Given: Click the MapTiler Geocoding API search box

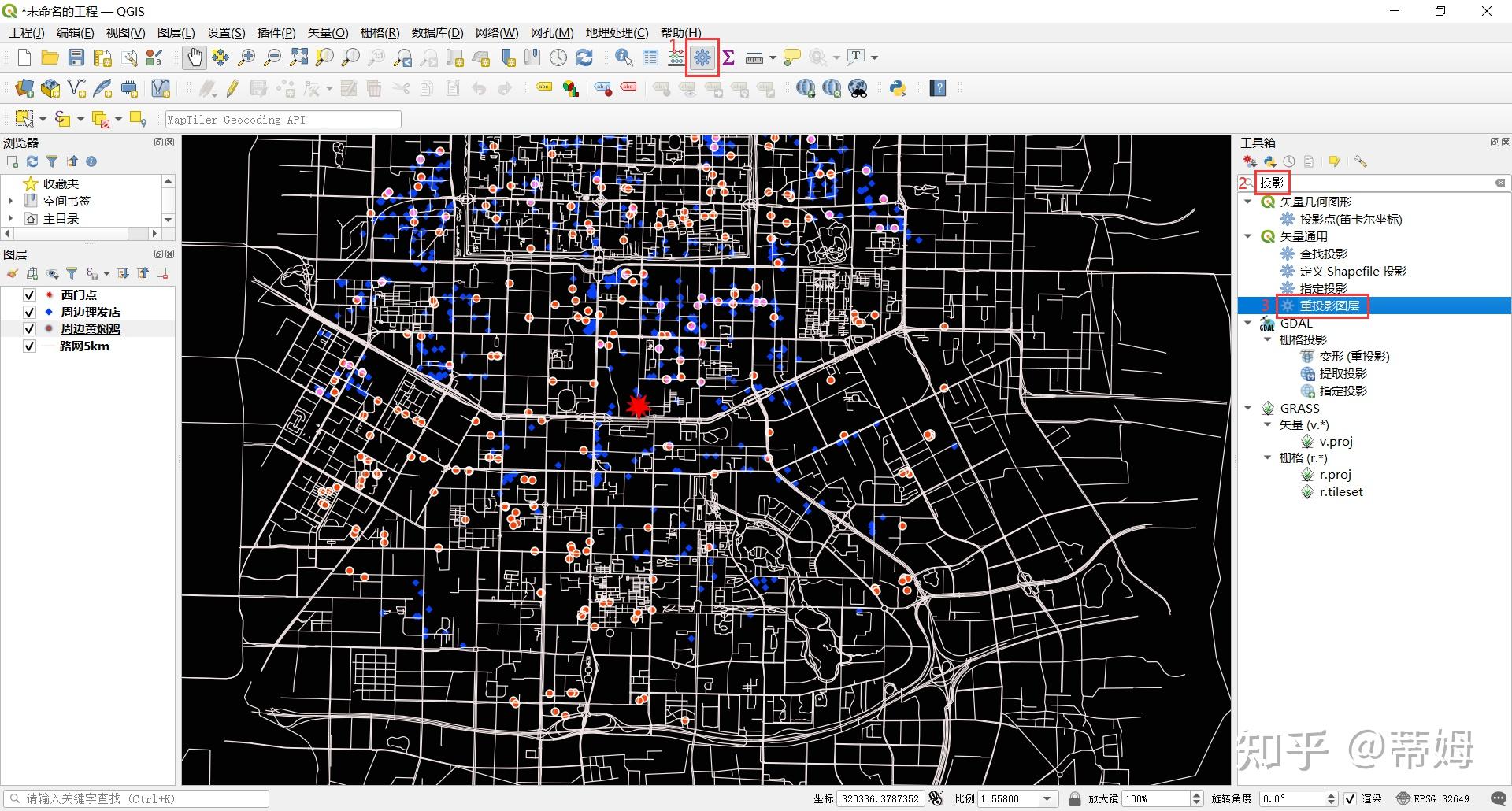Looking at the screenshot, I should (x=283, y=120).
